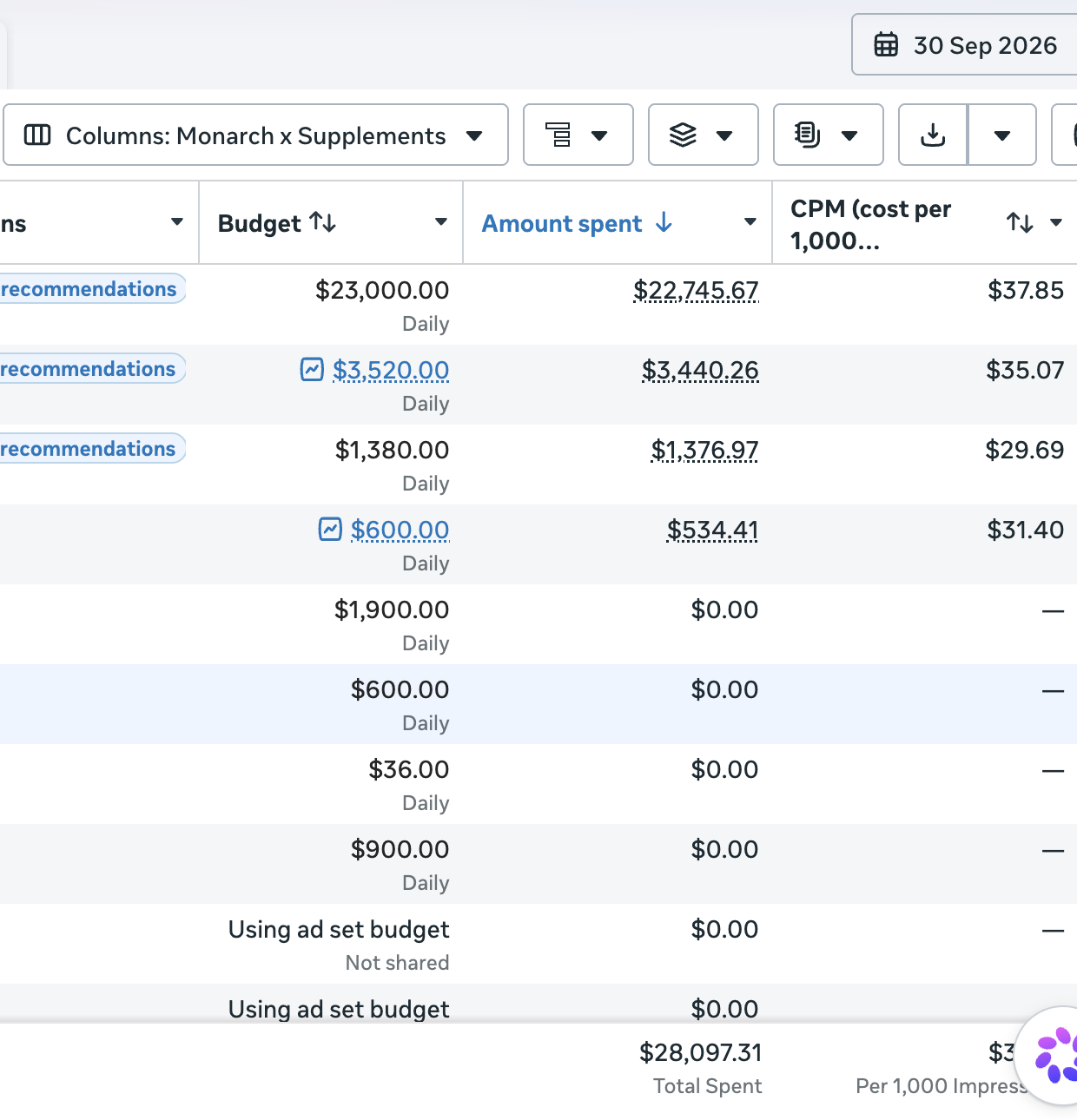This screenshot has height=1120, width=1077.
Task: Click the sort arrows icon beside Budget
Action: (323, 222)
